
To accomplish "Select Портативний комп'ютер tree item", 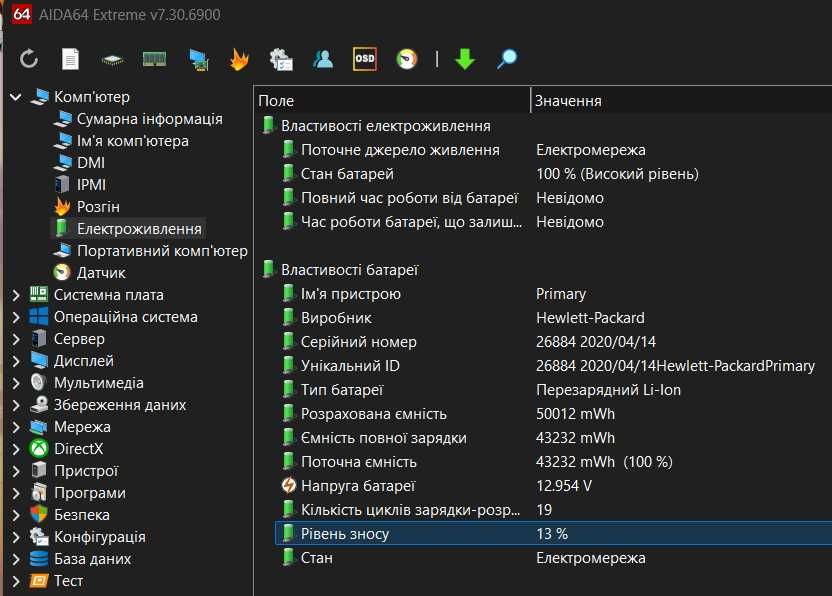I will click(x=162, y=251).
